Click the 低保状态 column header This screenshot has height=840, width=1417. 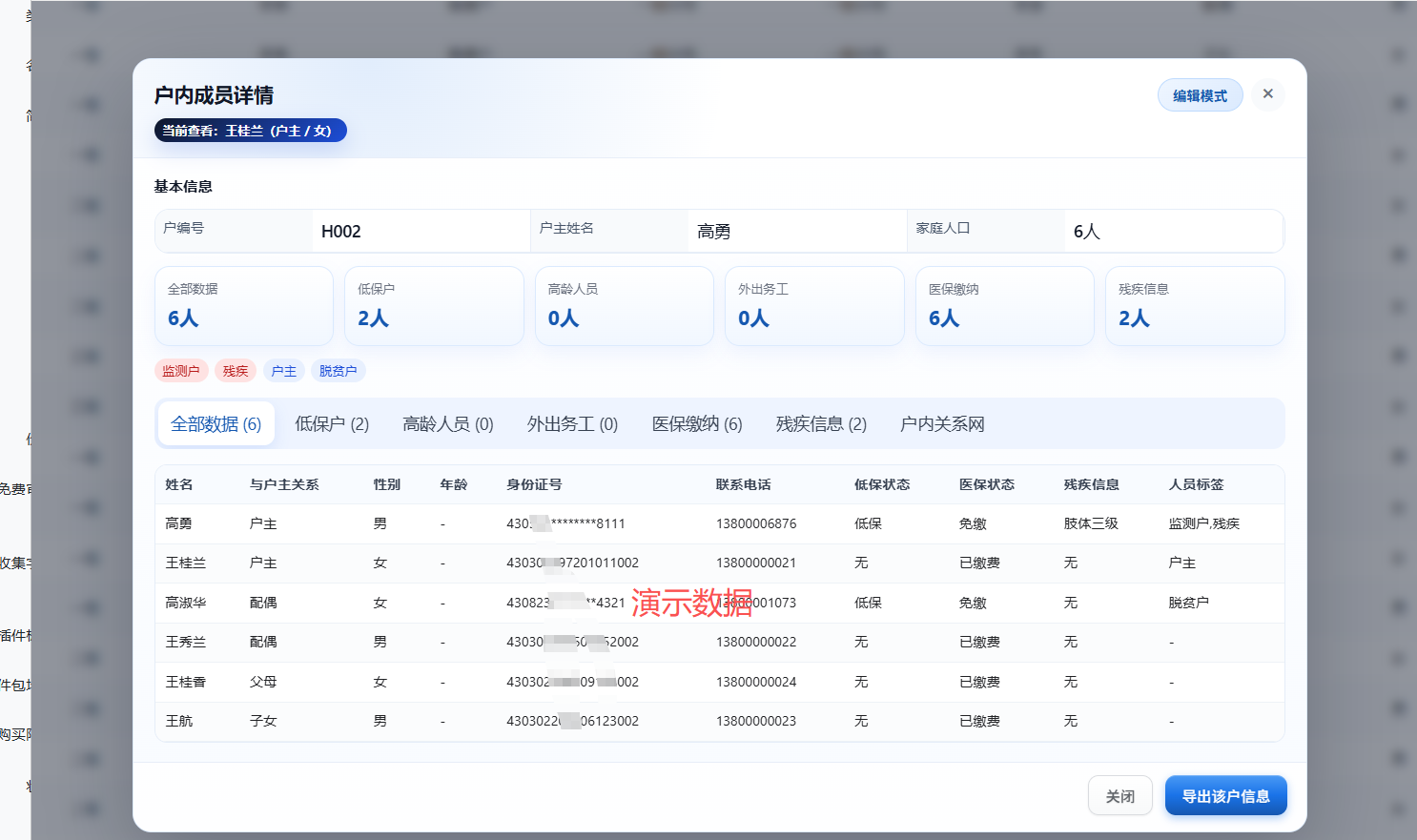882,484
